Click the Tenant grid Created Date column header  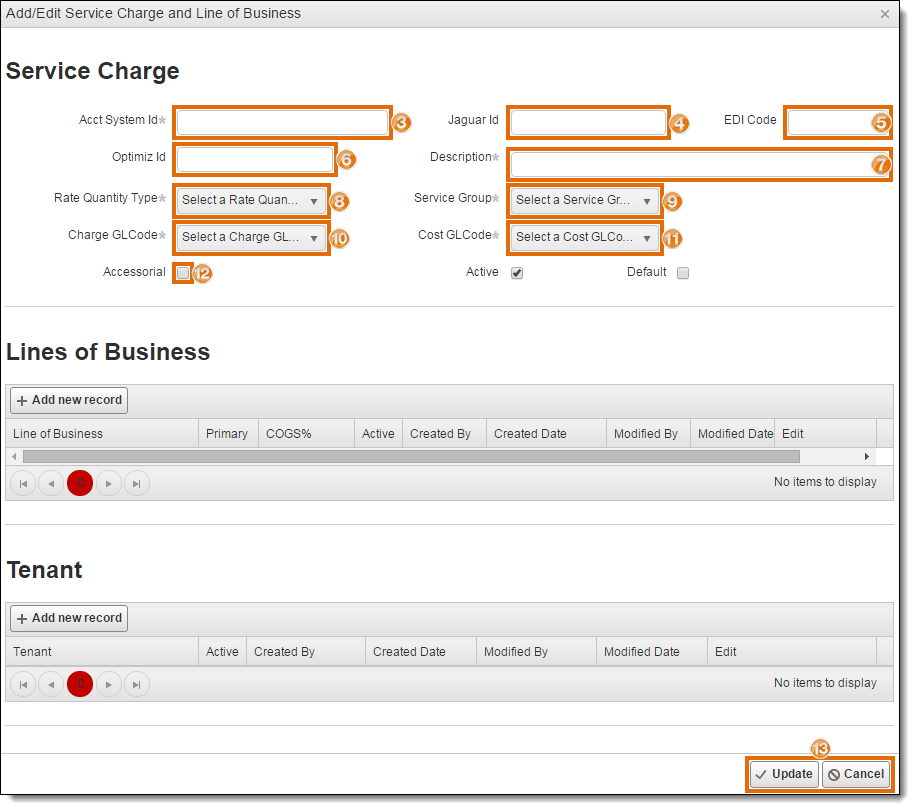click(409, 652)
